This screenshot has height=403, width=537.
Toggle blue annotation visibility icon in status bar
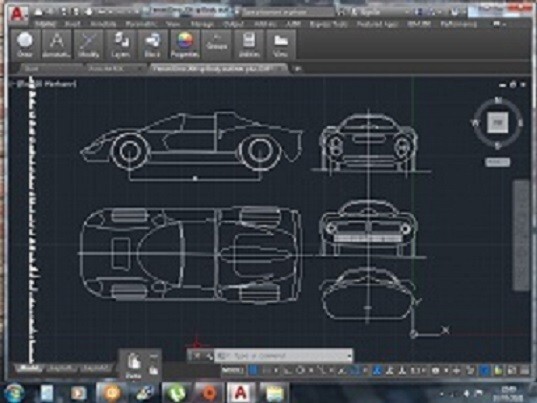click(377, 370)
